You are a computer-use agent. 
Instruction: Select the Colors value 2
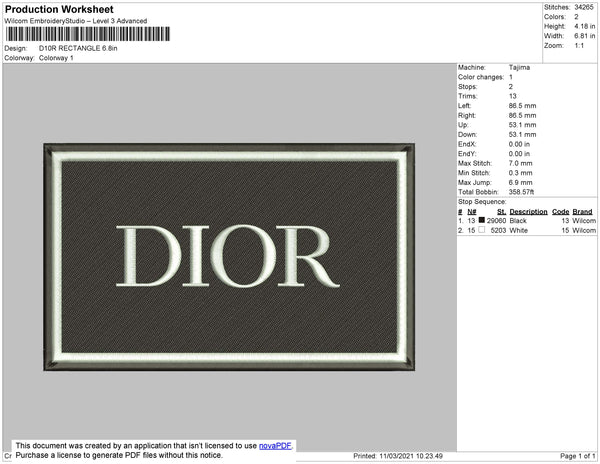[576, 17]
